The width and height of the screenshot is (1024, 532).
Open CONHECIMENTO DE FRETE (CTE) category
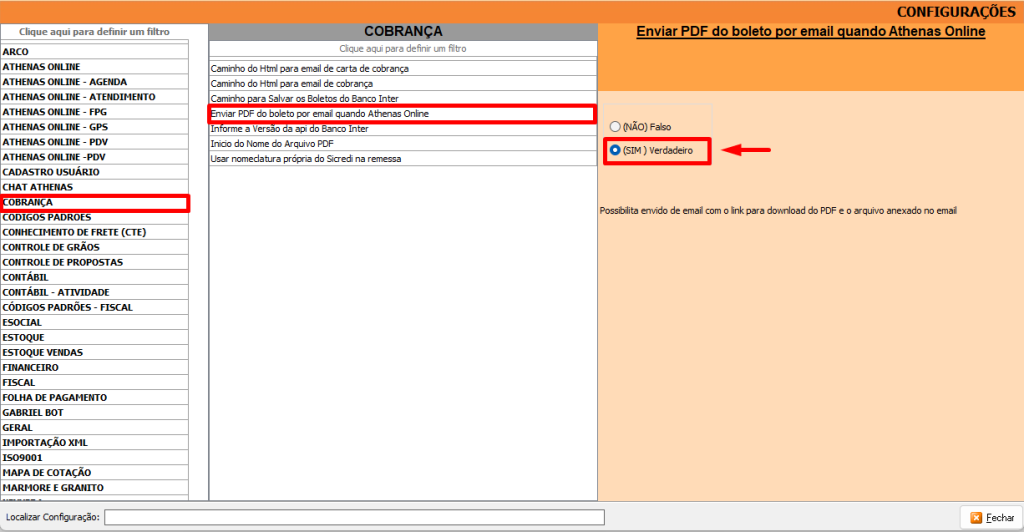point(95,232)
